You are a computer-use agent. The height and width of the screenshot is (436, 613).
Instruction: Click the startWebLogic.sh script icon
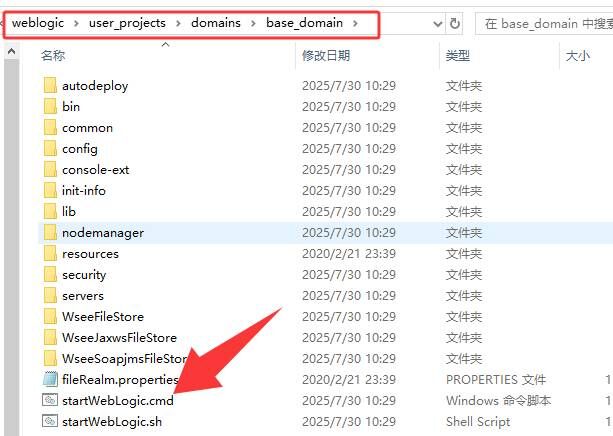pos(50,422)
